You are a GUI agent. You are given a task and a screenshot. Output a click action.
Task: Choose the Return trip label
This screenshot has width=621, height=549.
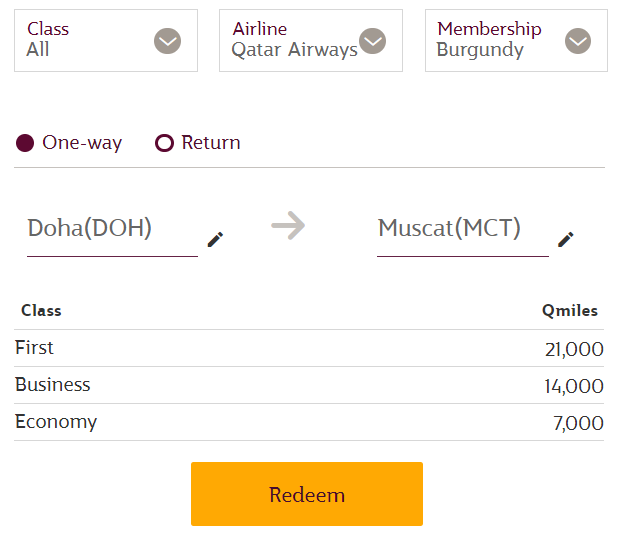[x=211, y=143]
